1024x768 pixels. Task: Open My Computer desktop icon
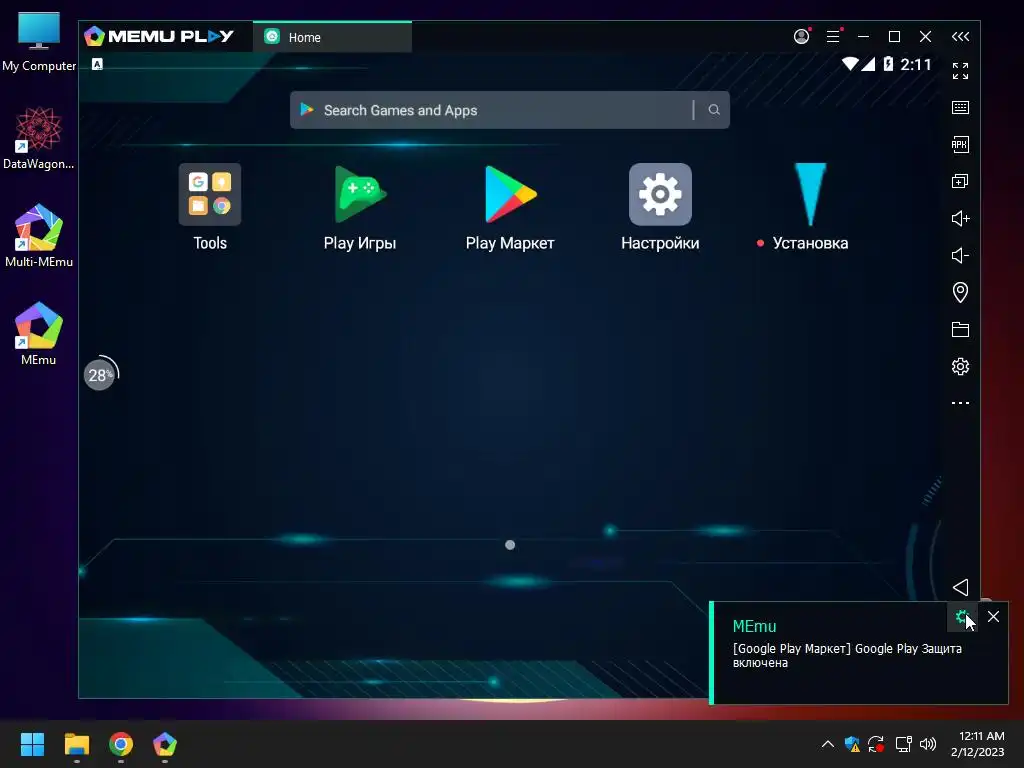(39, 41)
